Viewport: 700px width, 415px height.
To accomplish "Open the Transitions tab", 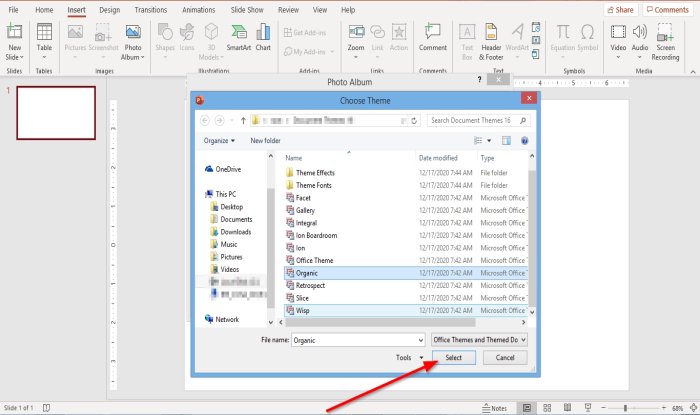I will 151,9.
